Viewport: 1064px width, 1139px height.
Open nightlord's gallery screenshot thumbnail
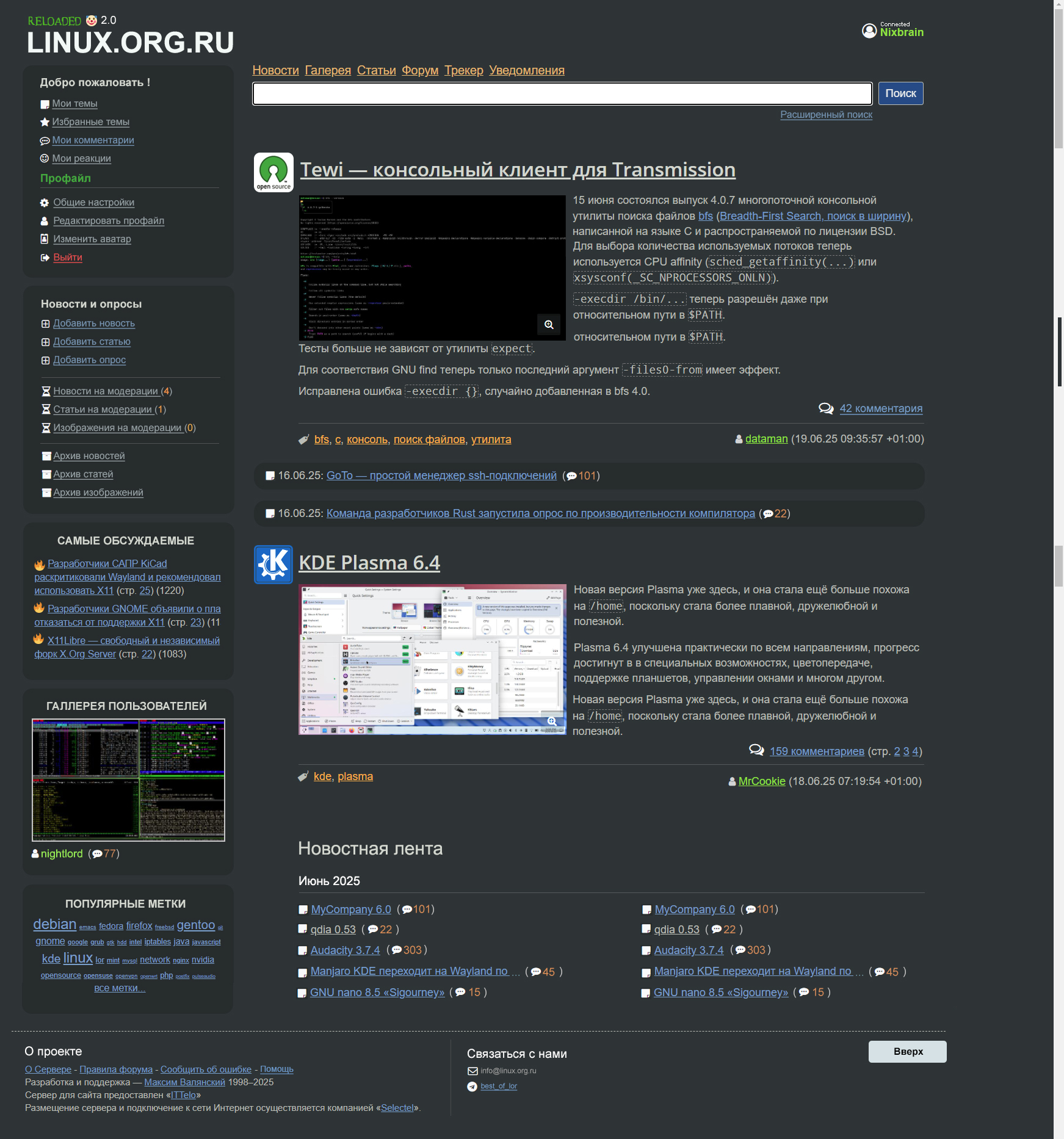tap(128, 780)
